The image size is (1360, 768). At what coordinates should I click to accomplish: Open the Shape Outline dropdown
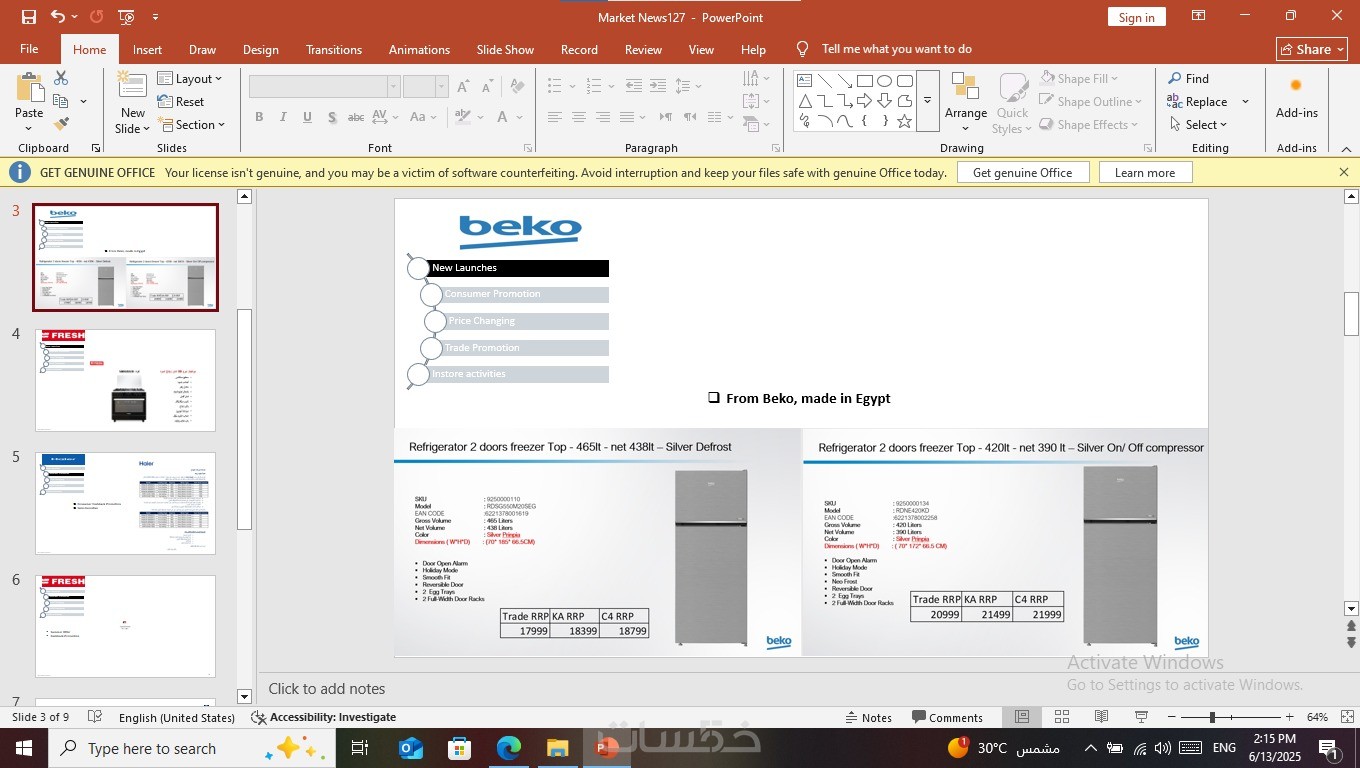tap(1091, 101)
